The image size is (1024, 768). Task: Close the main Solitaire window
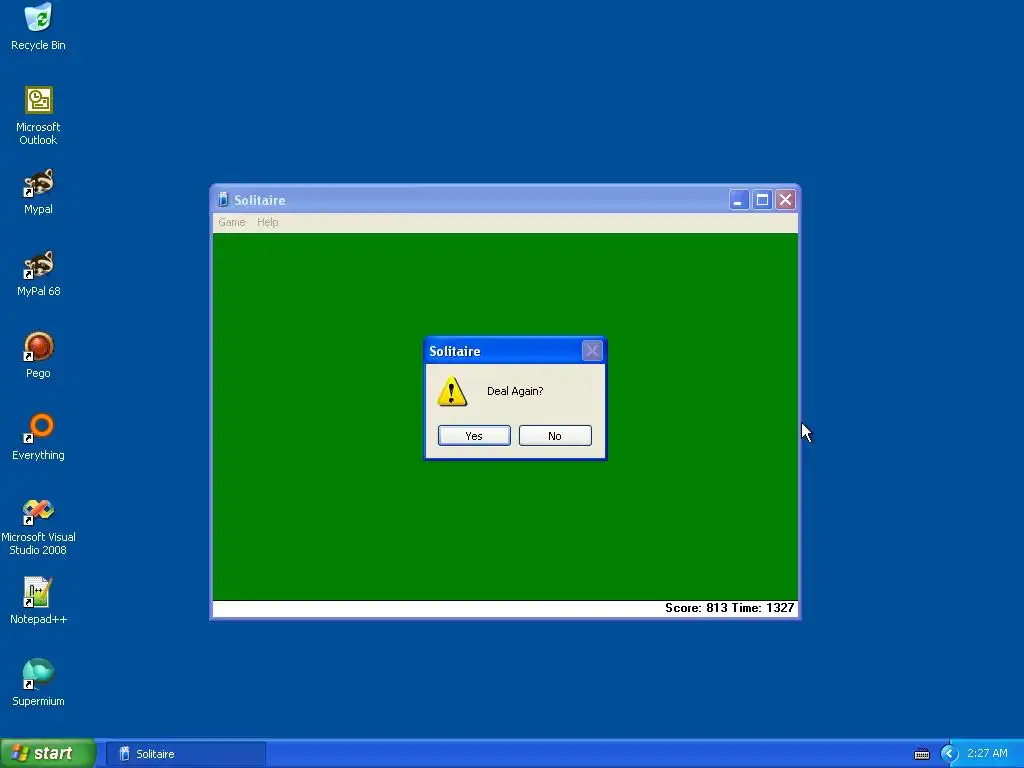click(786, 200)
